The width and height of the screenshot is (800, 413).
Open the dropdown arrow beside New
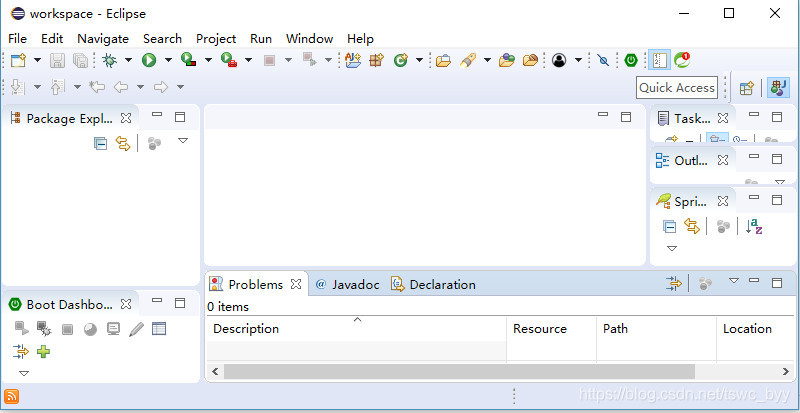(37, 60)
